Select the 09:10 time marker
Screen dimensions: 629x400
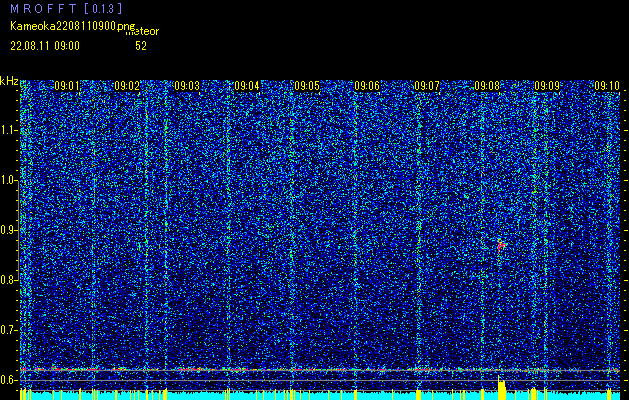607,85
